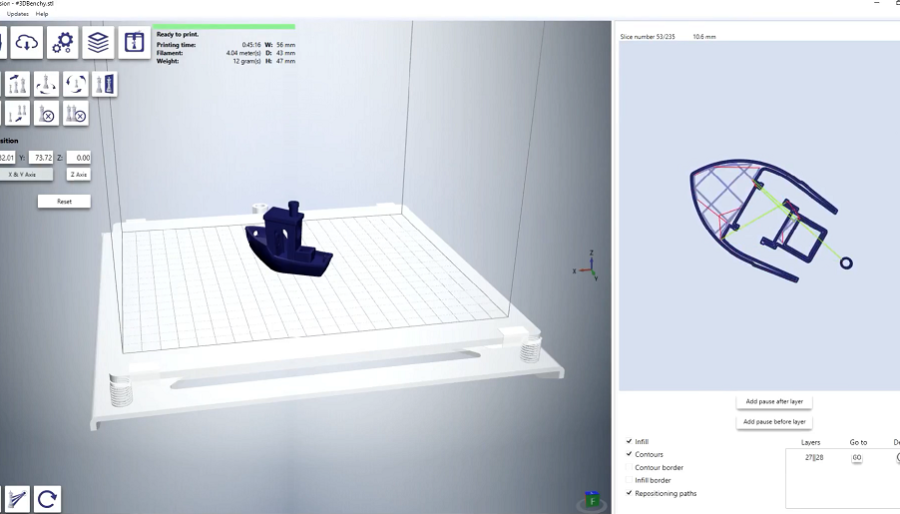
Task: Click the slice layer preview of boat
Action: (x=771, y=221)
